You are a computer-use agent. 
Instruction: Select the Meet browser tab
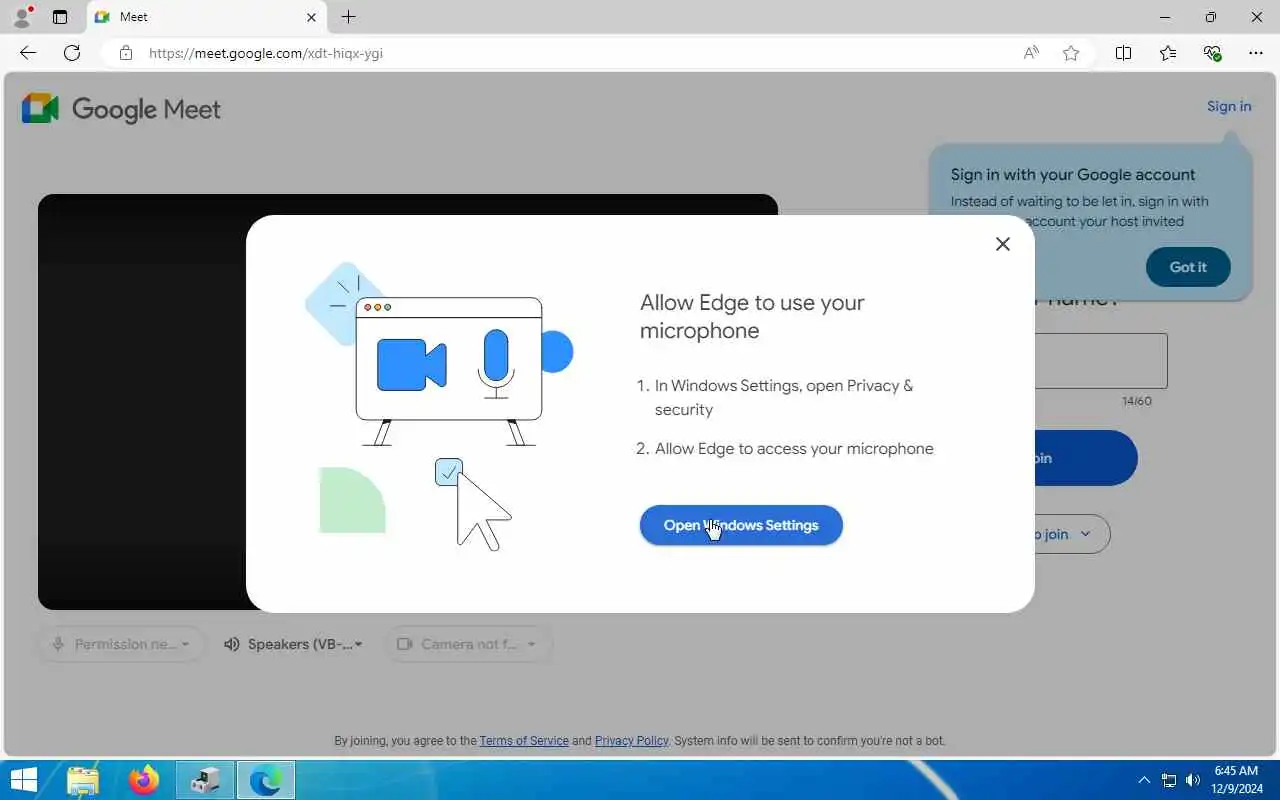tap(205, 17)
